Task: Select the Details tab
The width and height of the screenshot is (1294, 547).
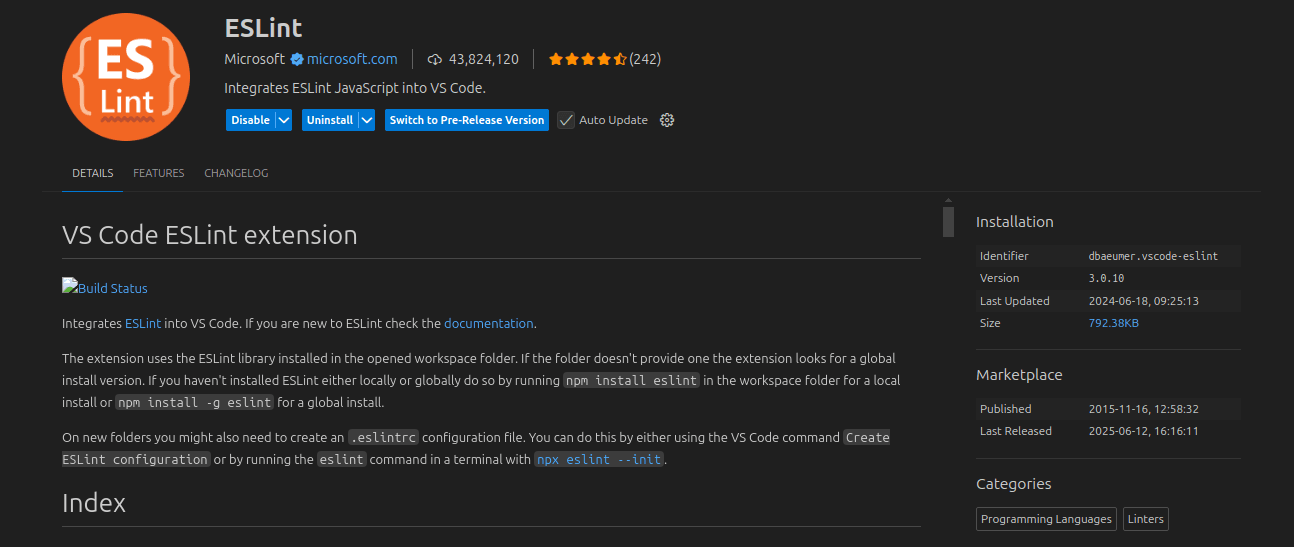Action: (x=92, y=173)
